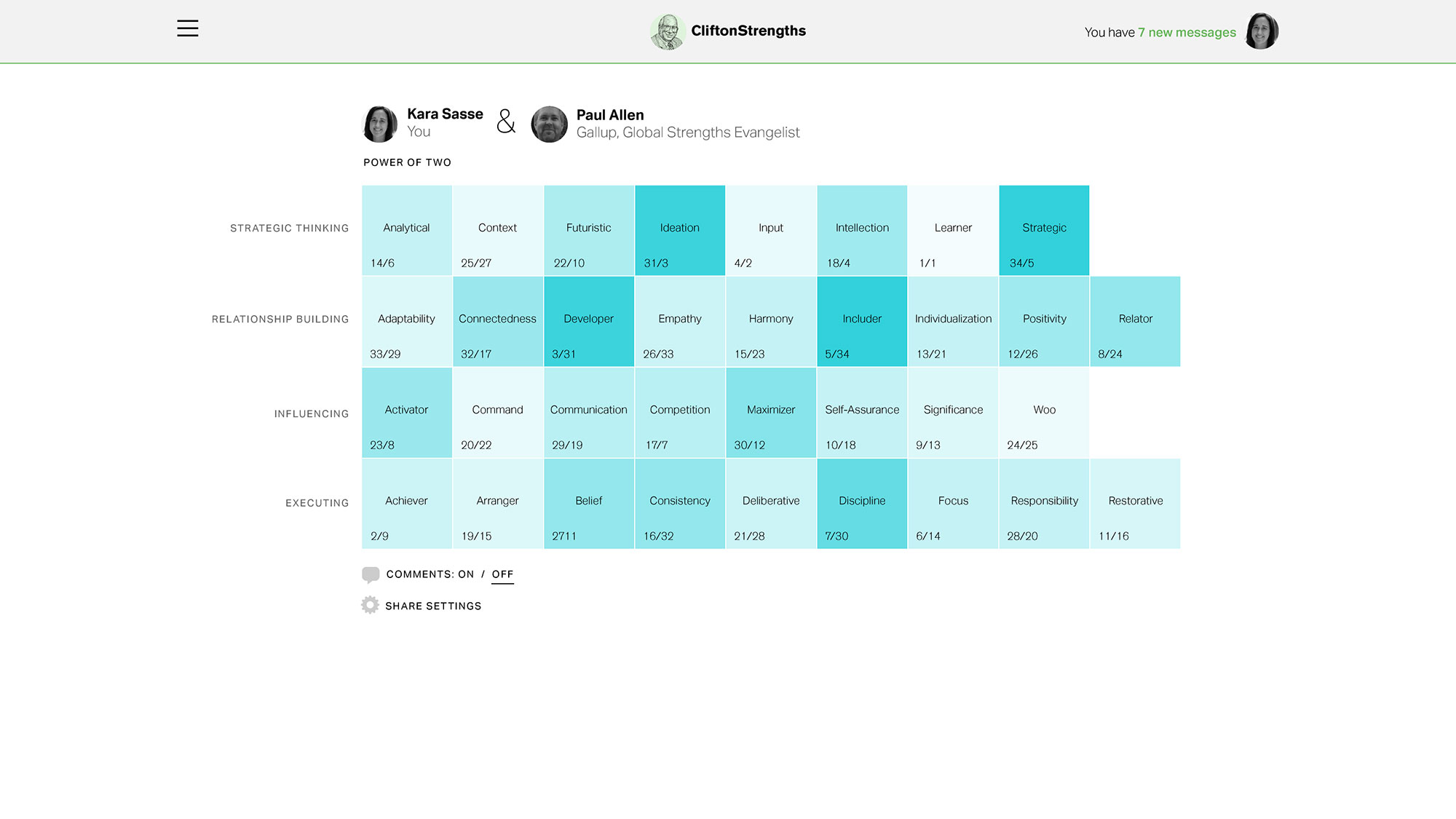The image size is (1456, 819).
Task: Click the share settings gear icon
Action: [370, 605]
